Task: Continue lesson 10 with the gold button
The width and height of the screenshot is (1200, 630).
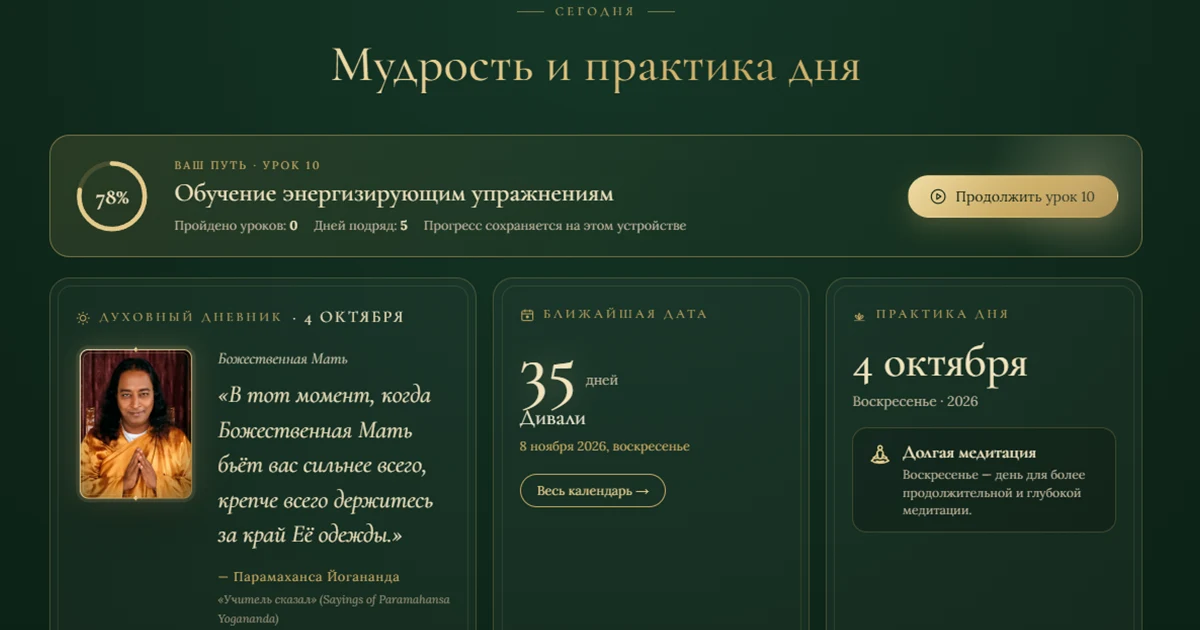Action: (x=1013, y=197)
